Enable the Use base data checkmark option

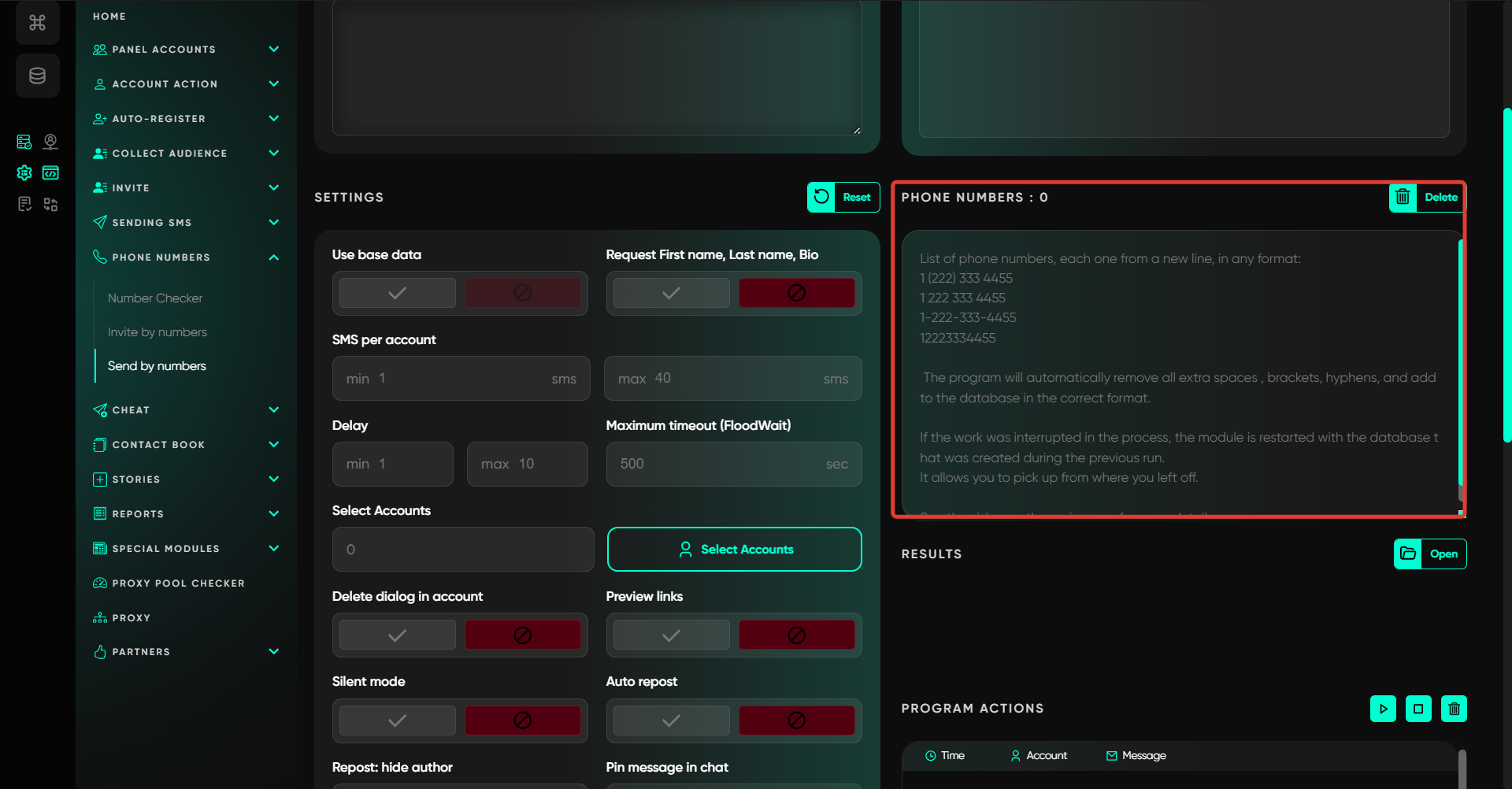click(x=398, y=293)
